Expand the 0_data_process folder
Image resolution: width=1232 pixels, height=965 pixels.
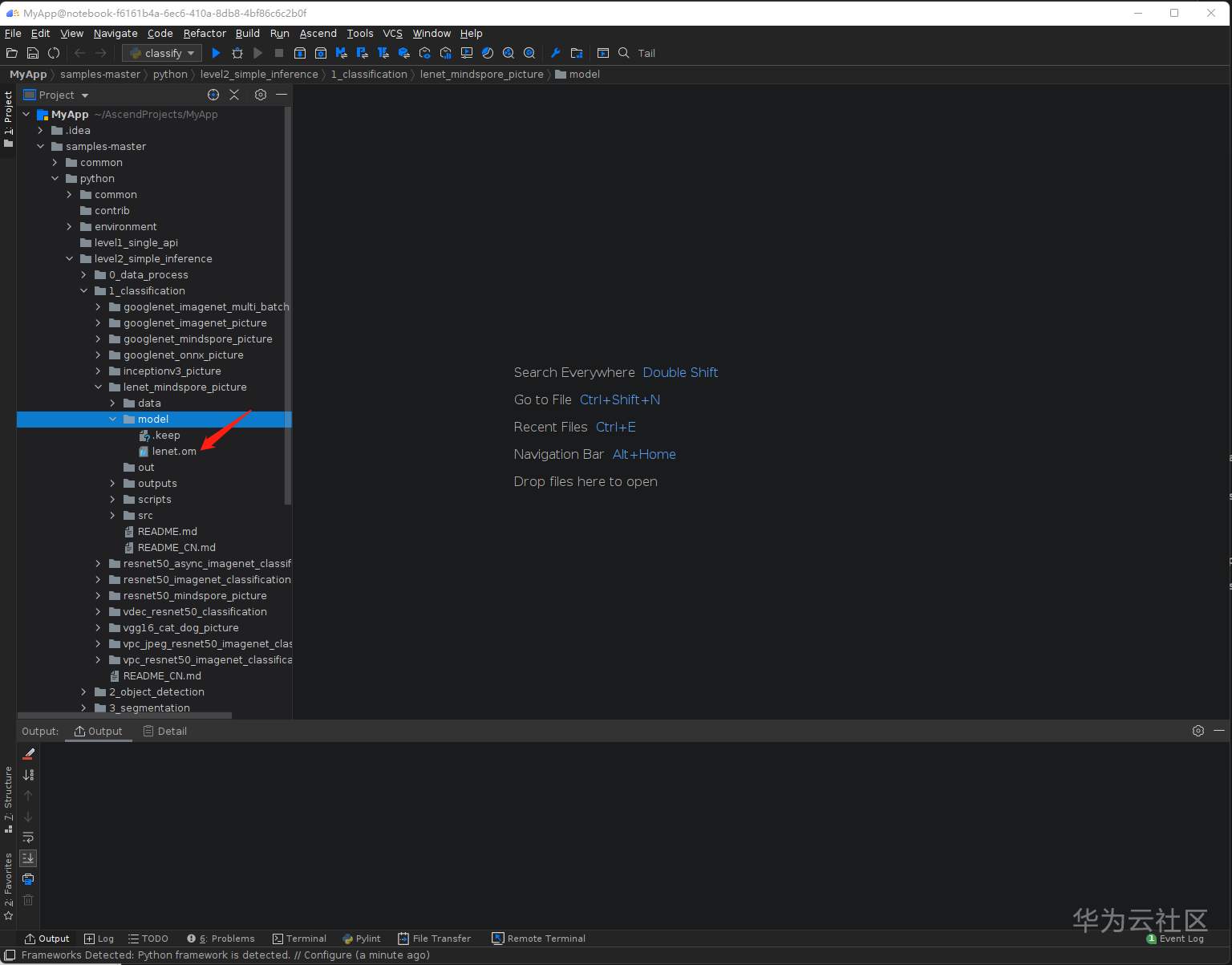click(x=84, y=274)
